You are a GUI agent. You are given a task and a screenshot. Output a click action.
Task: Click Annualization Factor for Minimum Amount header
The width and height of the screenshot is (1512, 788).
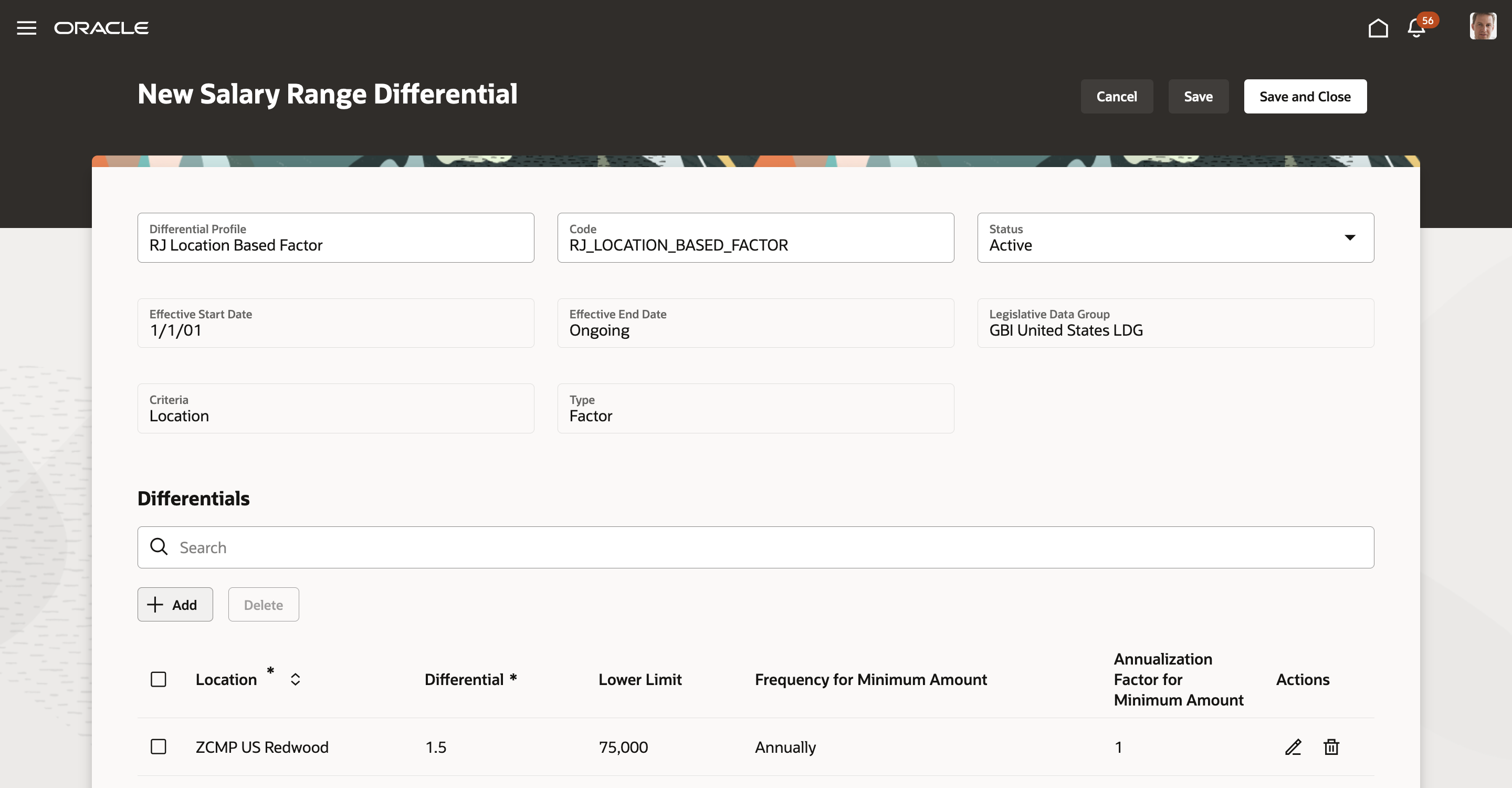pyautogui.click(x=1178, y=679)
